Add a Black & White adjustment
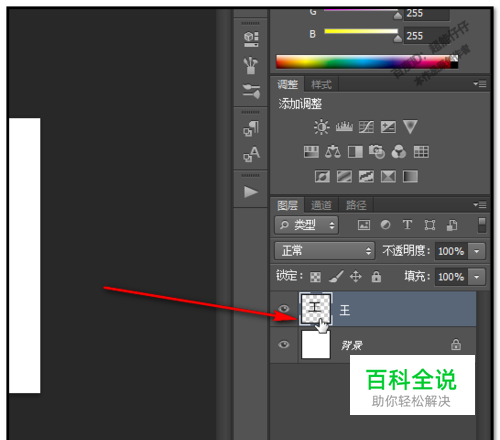This screenshot has width=500, height=440. (x=355, y=152)
